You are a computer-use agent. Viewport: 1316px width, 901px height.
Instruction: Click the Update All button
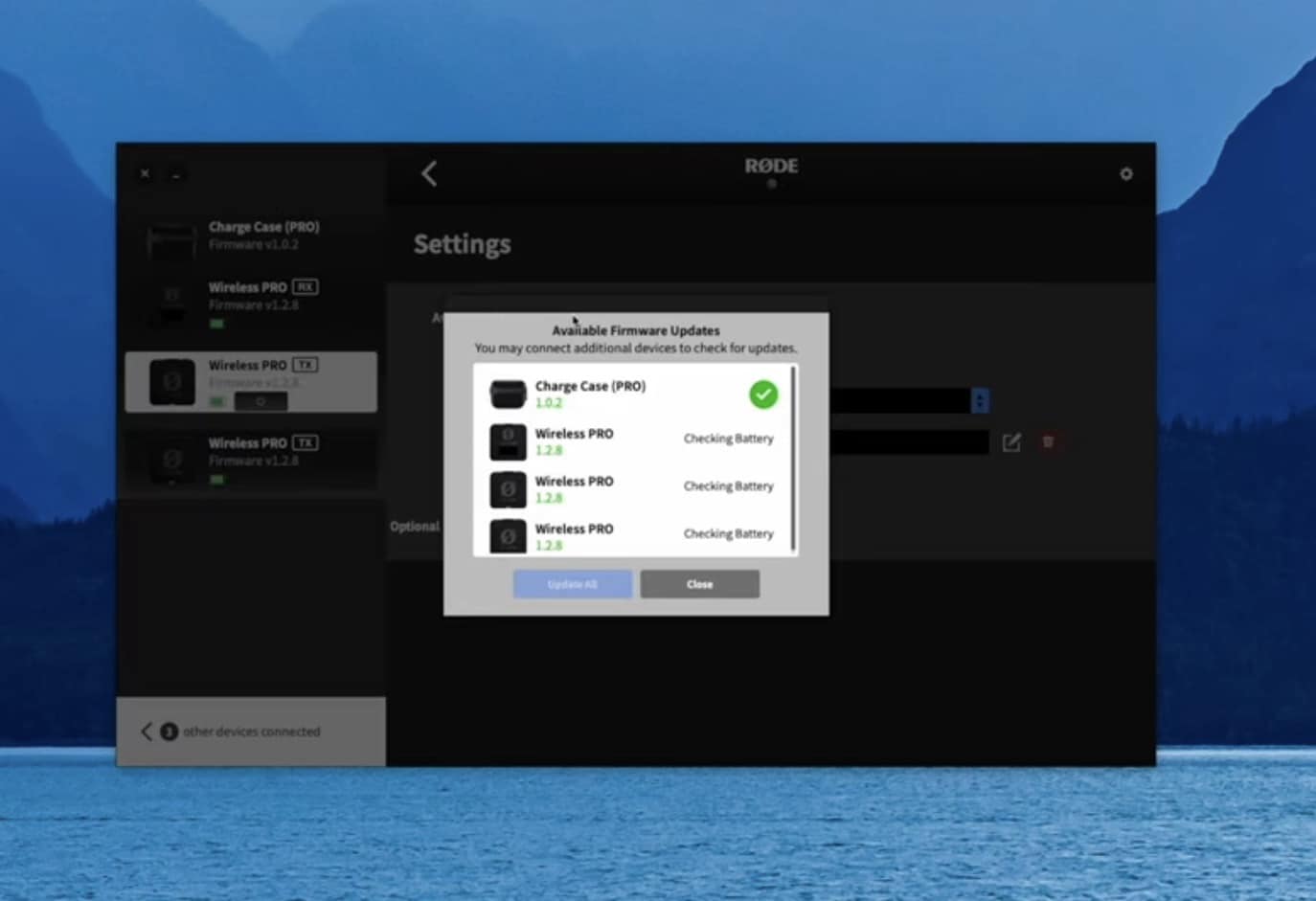573,584
